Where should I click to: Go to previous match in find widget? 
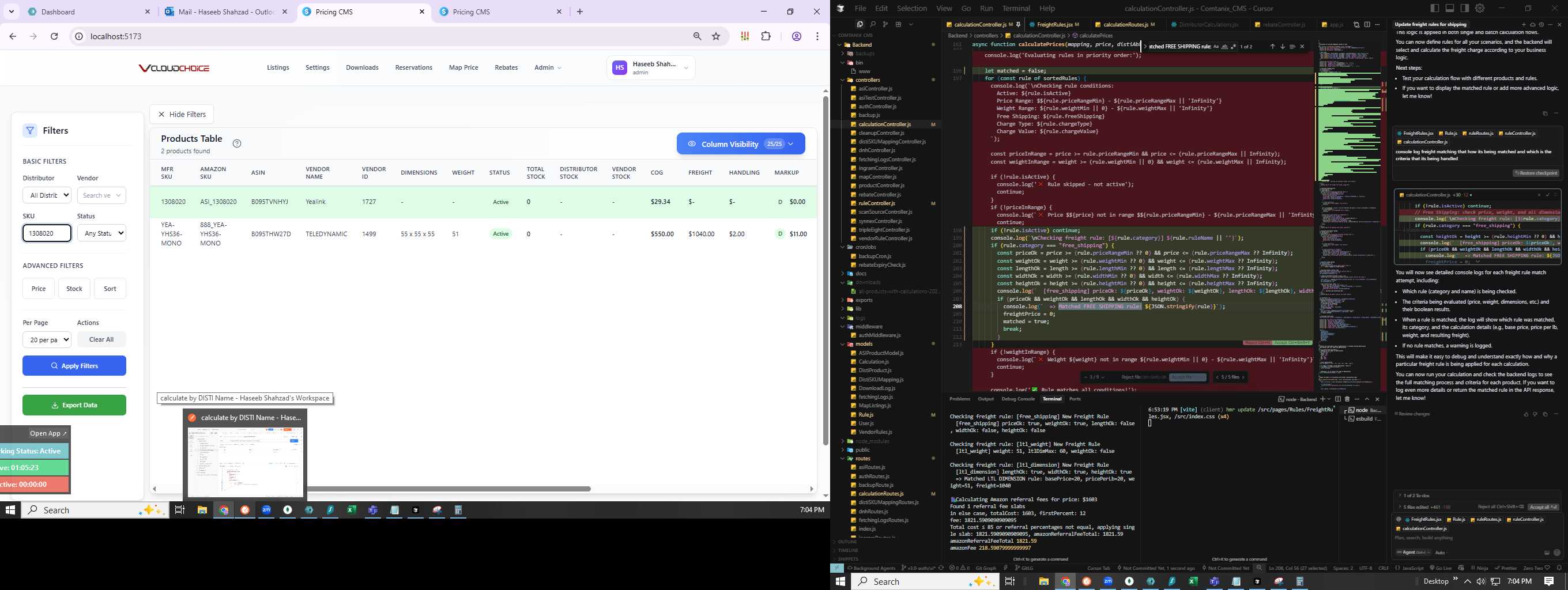tap(1273, 46)
